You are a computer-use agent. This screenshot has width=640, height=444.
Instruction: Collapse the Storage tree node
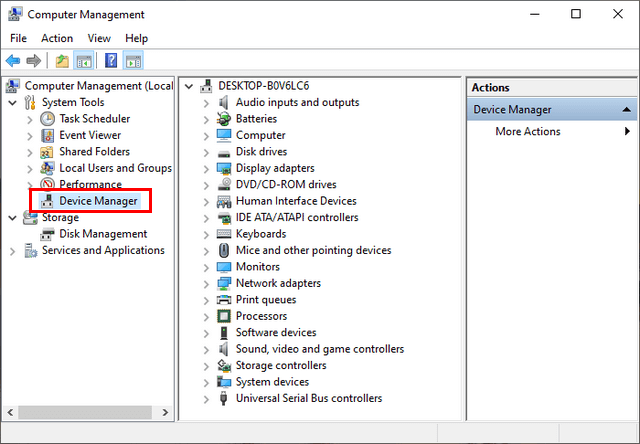(13, 218)
